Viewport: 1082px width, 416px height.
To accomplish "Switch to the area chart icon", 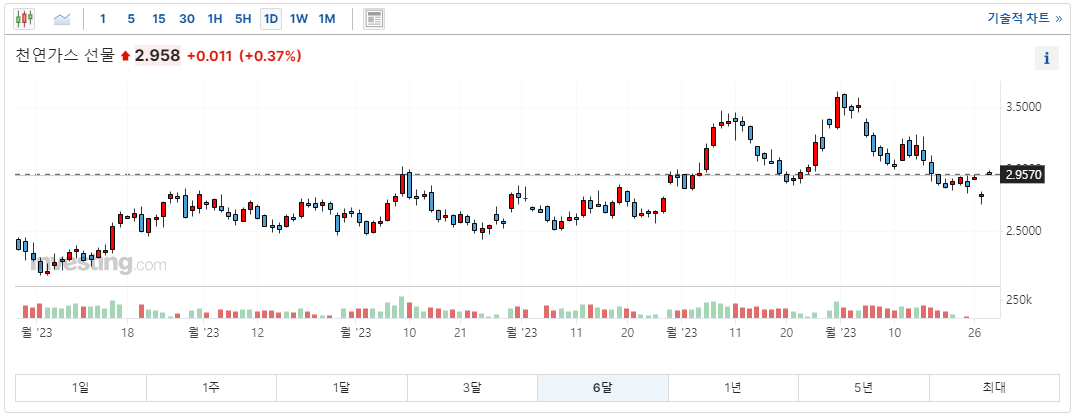I will [x=62, y=19].
